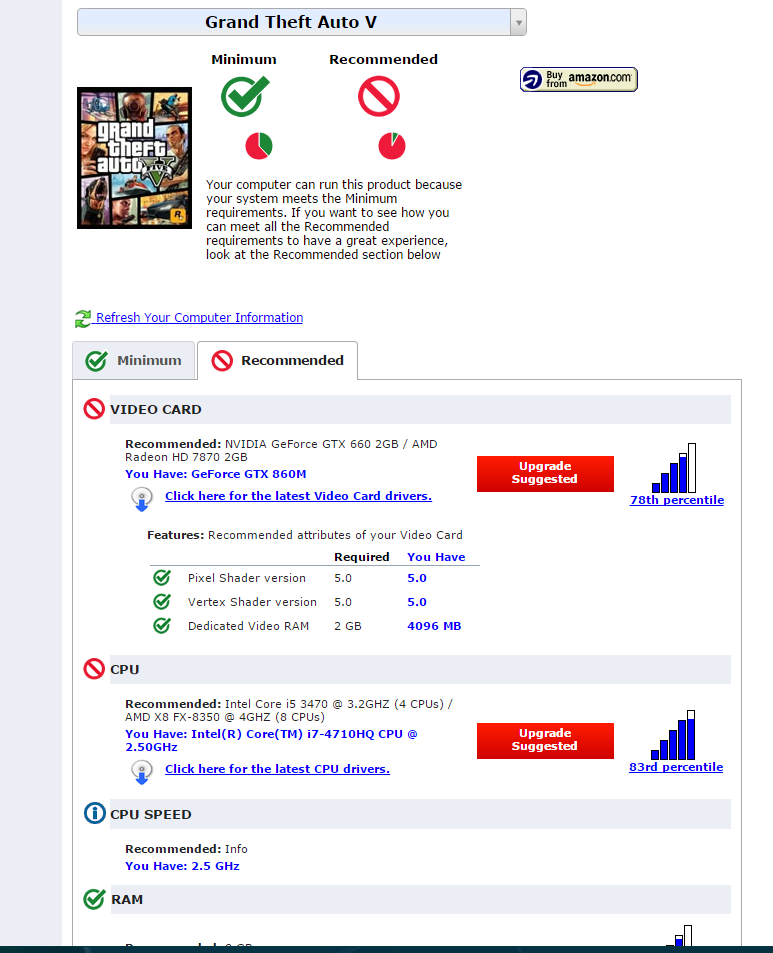
Task: Click the Minimum pie chart indicator
Action: (x=259, y=146)
